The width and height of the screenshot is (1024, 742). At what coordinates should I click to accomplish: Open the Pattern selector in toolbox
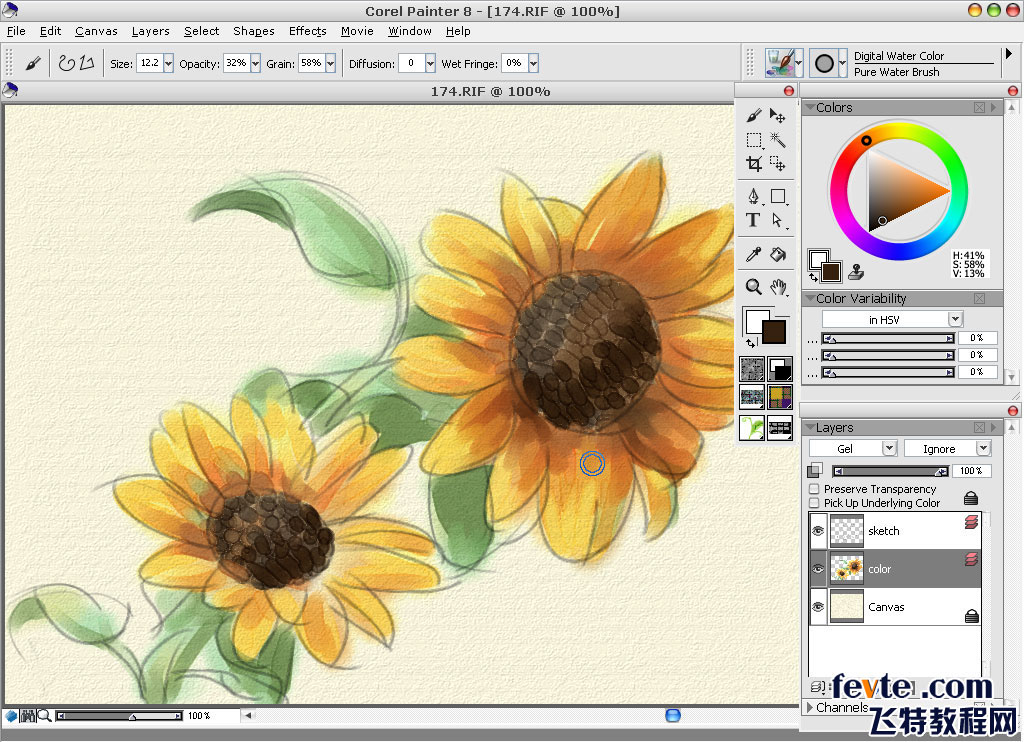click(752, 396)
